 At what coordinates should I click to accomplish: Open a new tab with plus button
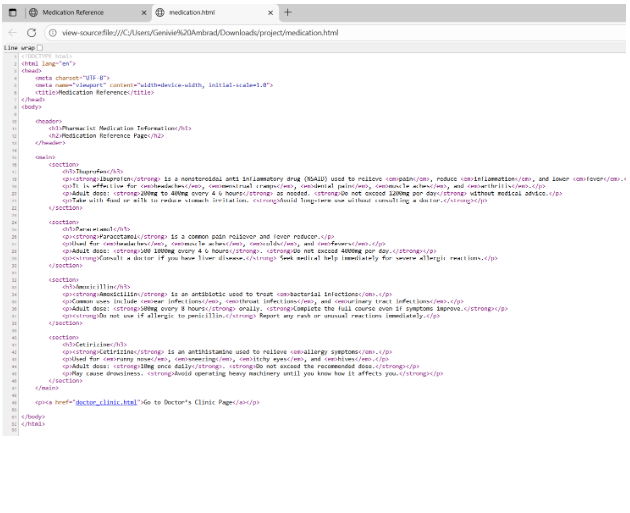(x=288, y=12)
